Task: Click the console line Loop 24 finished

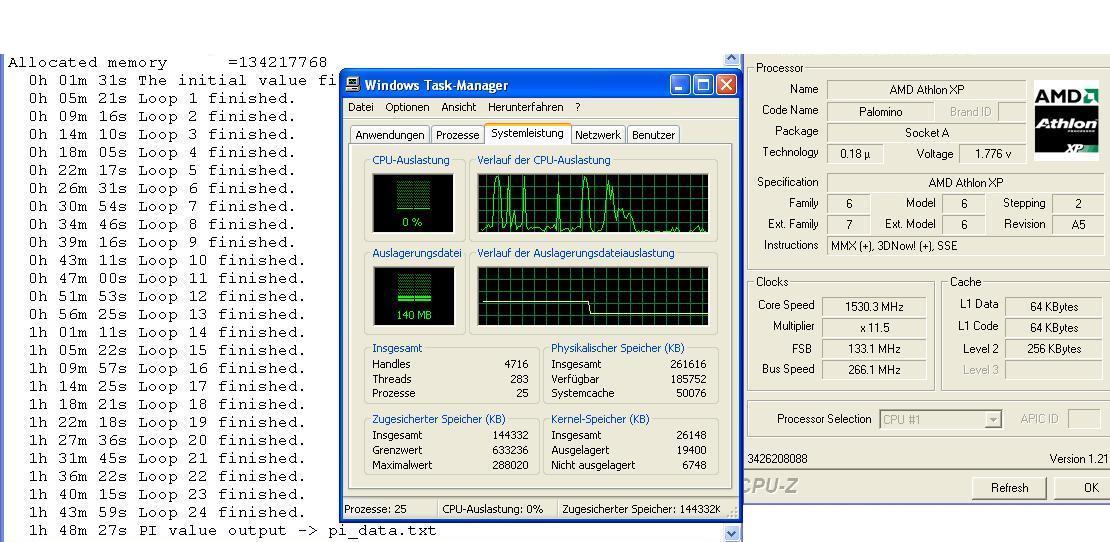Action: click(167, 512)
